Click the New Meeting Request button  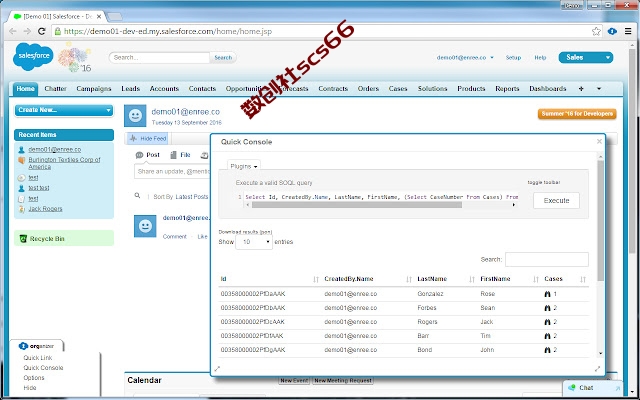coord(343,380)
